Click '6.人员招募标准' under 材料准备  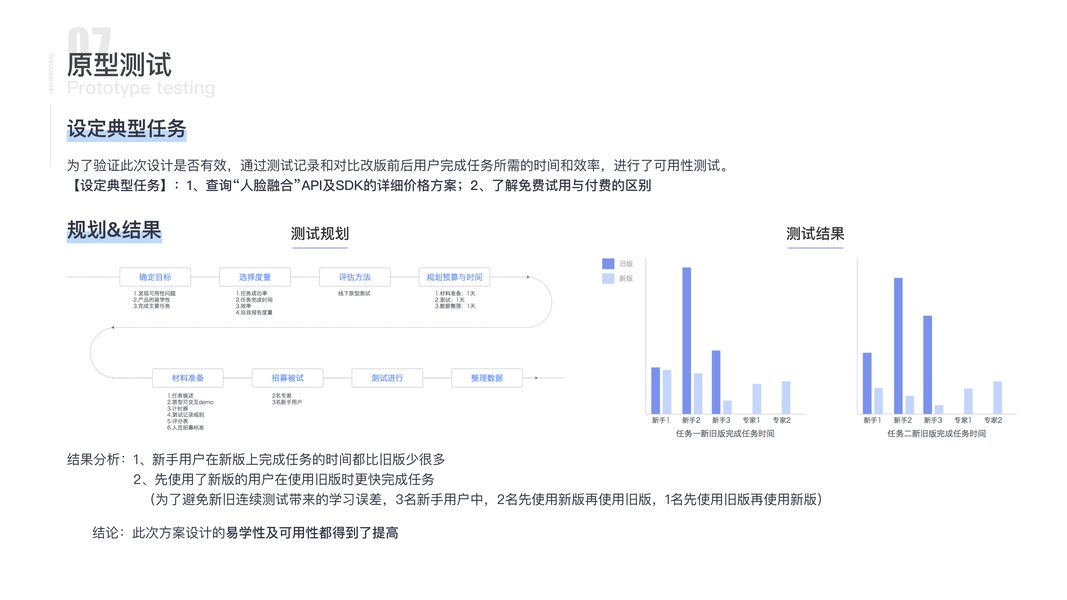pos(186,427)
